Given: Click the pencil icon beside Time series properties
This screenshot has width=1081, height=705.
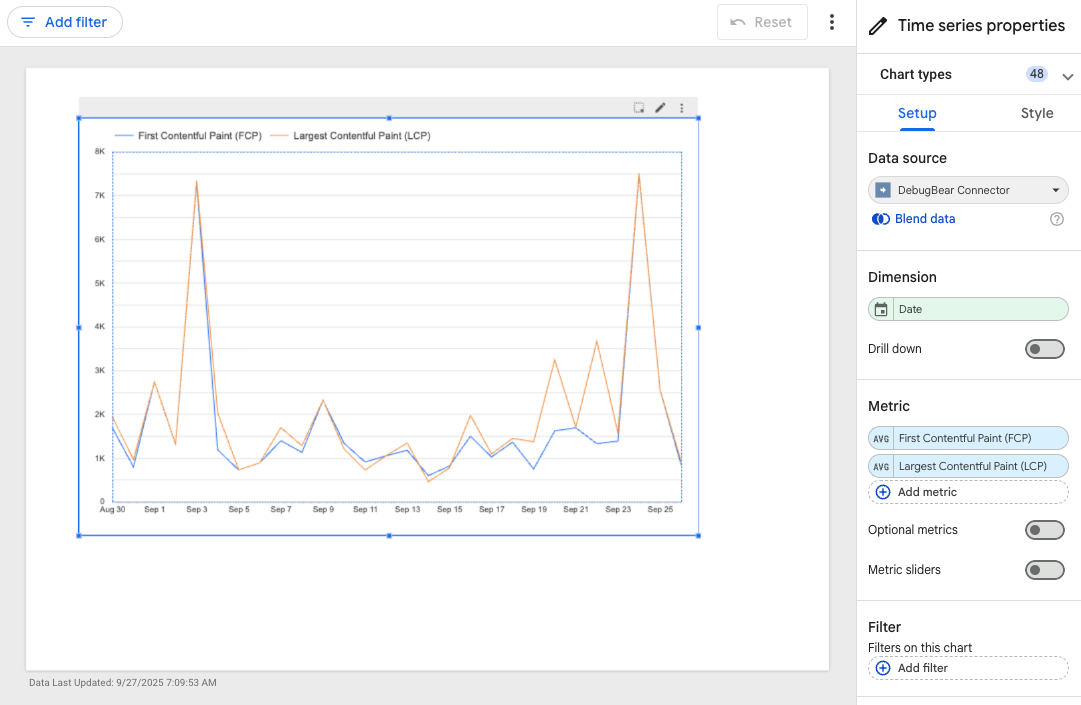Looking at the screenshot, I should pos(877,26).
